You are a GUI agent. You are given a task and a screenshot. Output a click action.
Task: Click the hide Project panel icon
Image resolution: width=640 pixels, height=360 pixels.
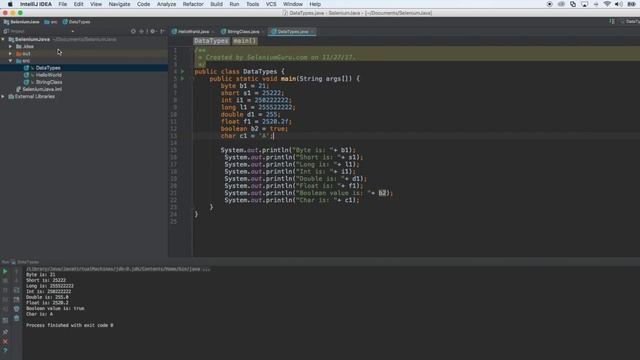tap(162, 31)
